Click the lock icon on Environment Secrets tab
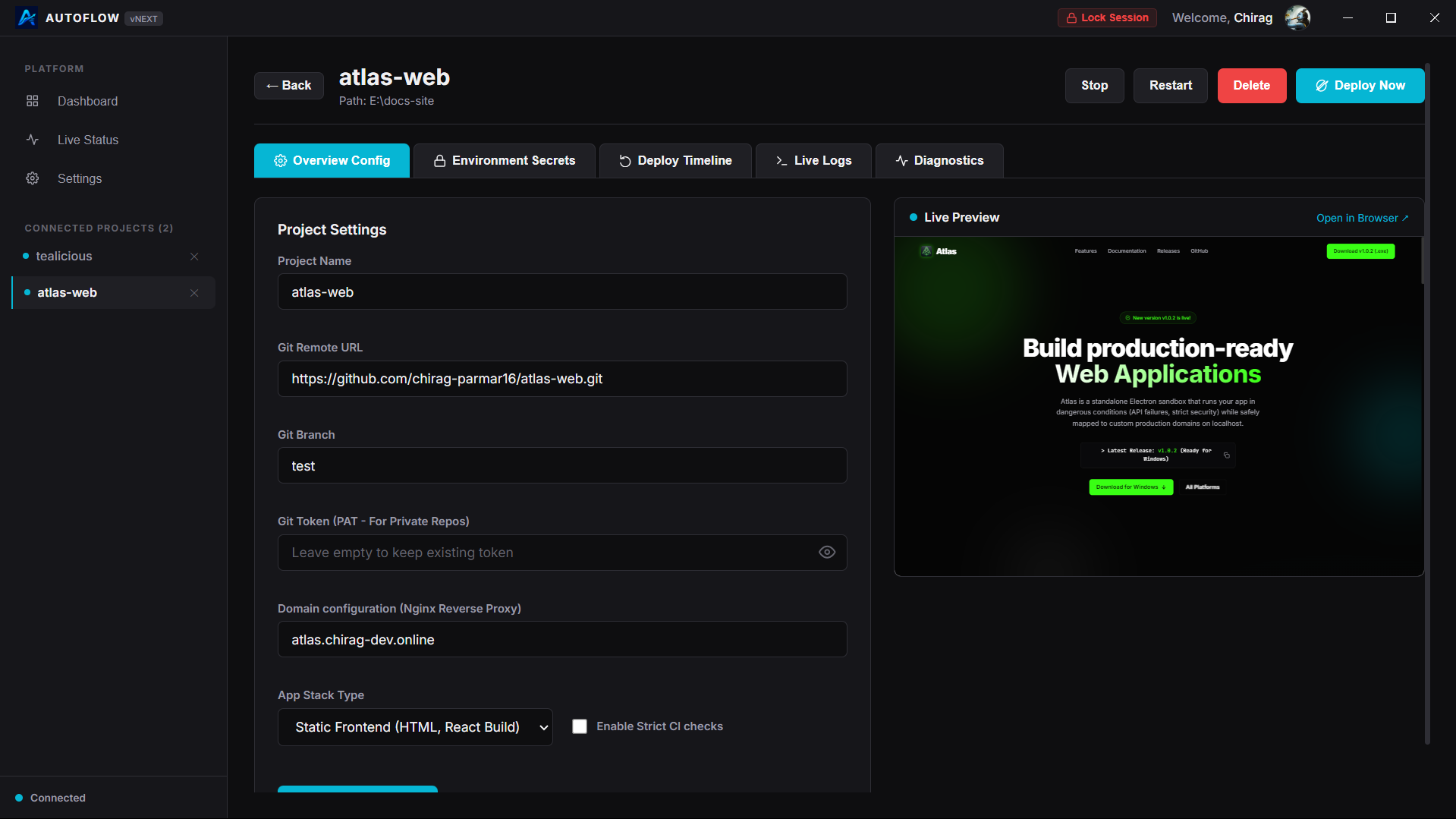Screen dimensions: 1456x819 pyautogui.click(x=439, y=161)
